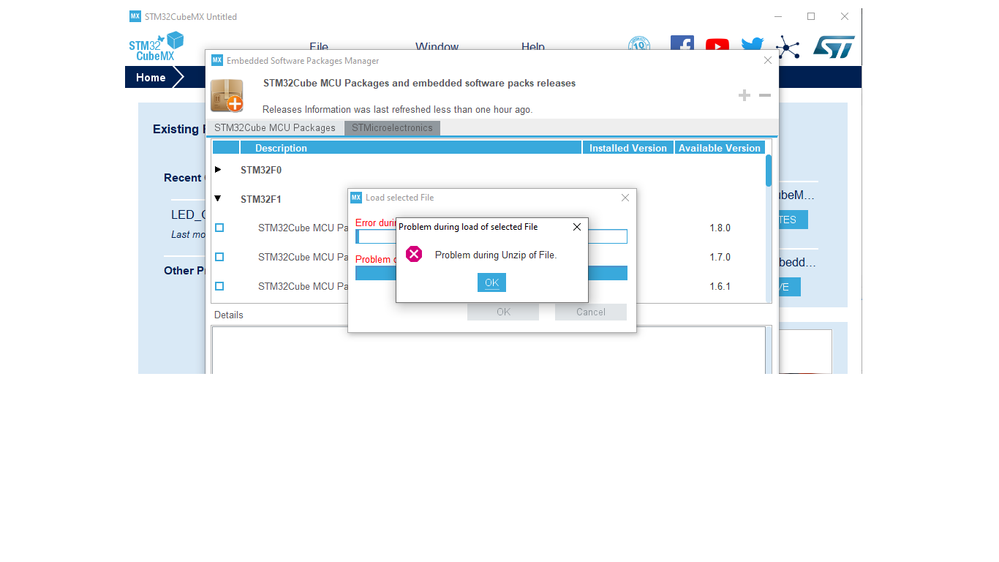Image resolution: width=999 pixels, height=562 pixels.
Task: Open the Help menu
Action: click(x=533, y=46)
